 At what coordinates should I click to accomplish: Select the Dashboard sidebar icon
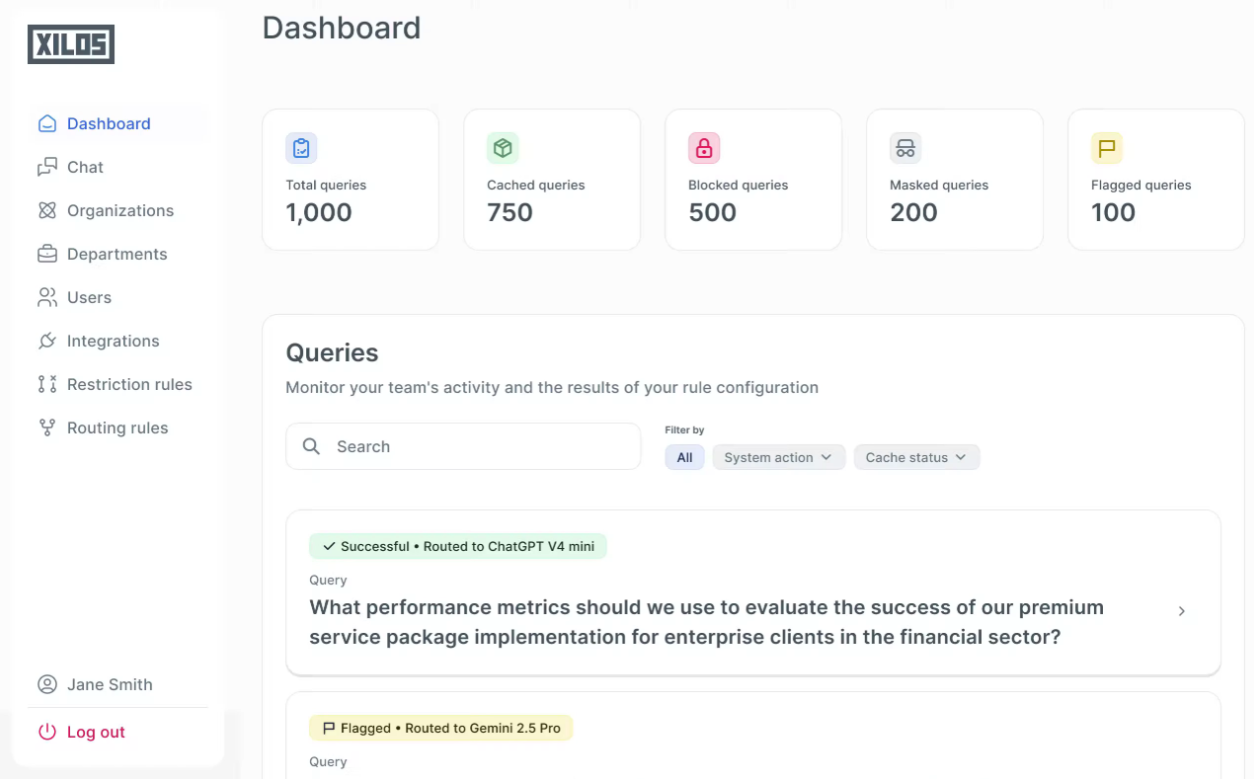click(47, 123)
